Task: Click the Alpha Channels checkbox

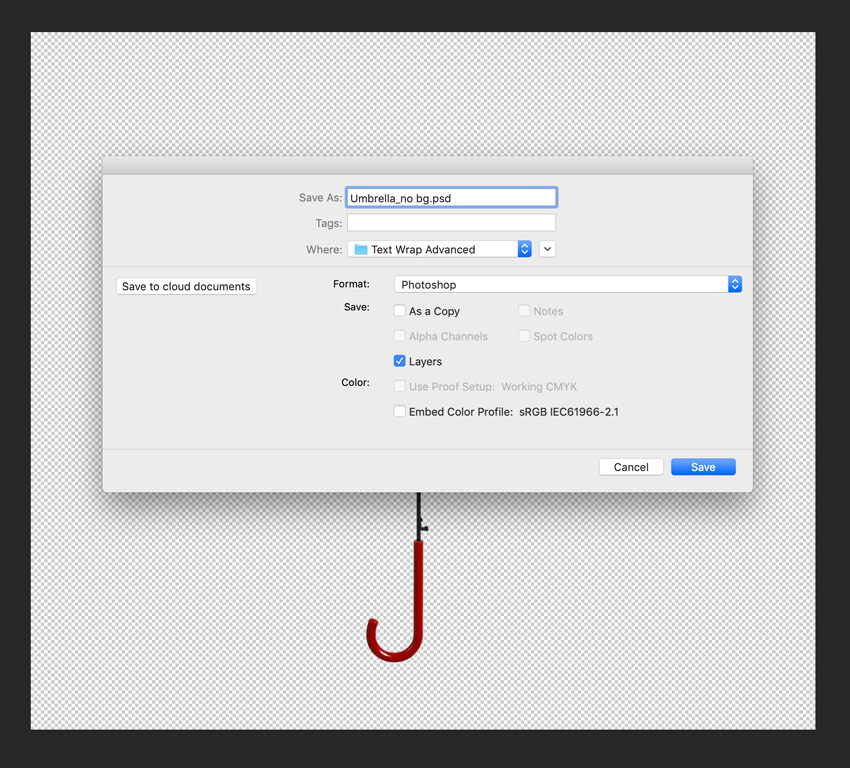Action: coord(400,336)
